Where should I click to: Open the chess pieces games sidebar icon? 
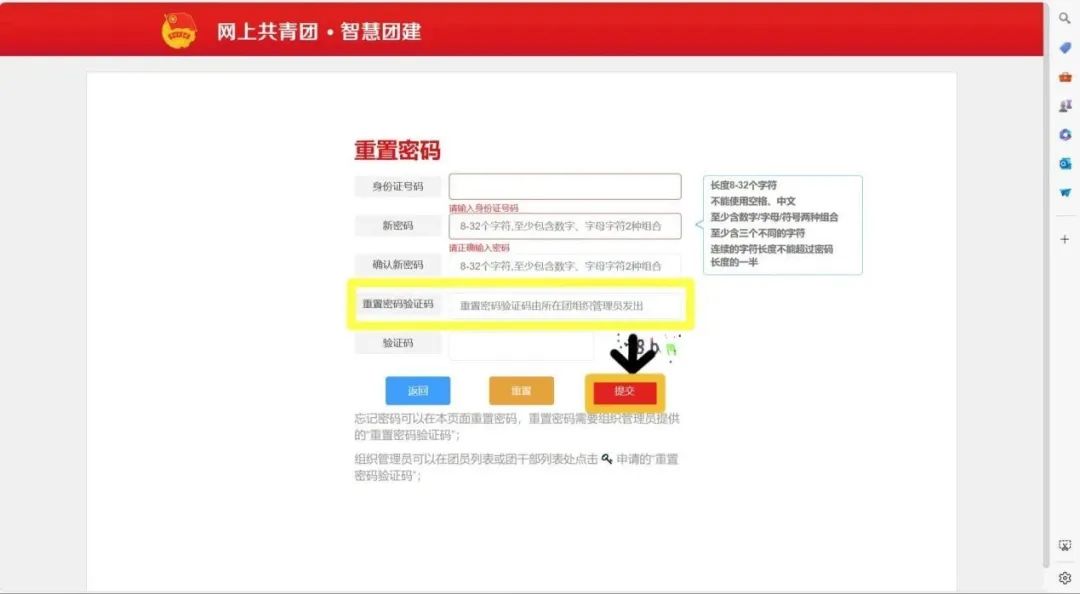pyautogui.click(x=1065, y=105)
